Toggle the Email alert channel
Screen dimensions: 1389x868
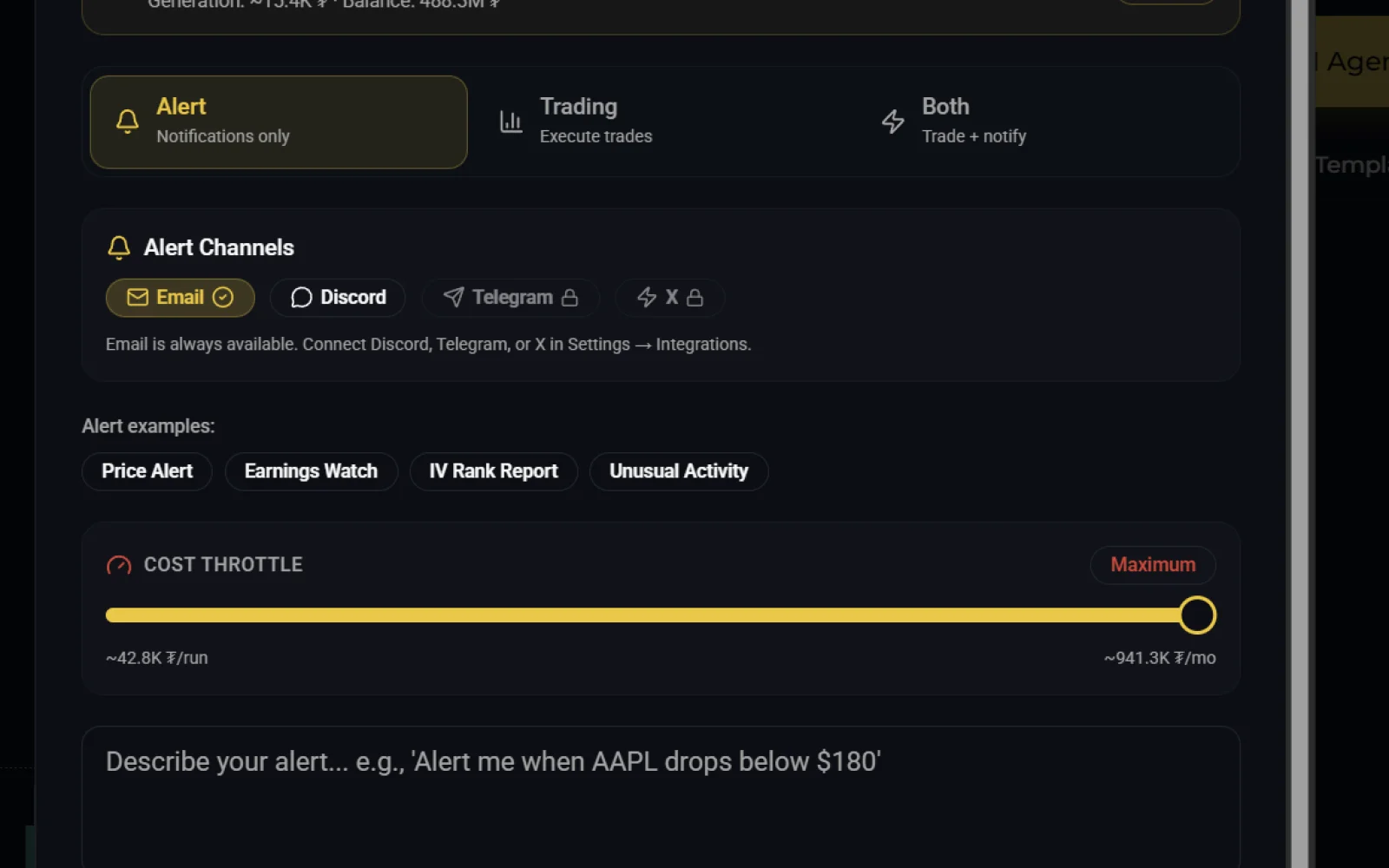181,298
